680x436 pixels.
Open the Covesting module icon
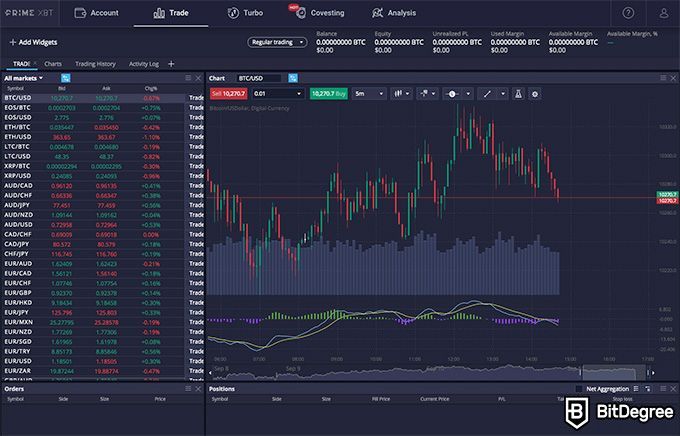pyautogui.click(x=301, y=13)
